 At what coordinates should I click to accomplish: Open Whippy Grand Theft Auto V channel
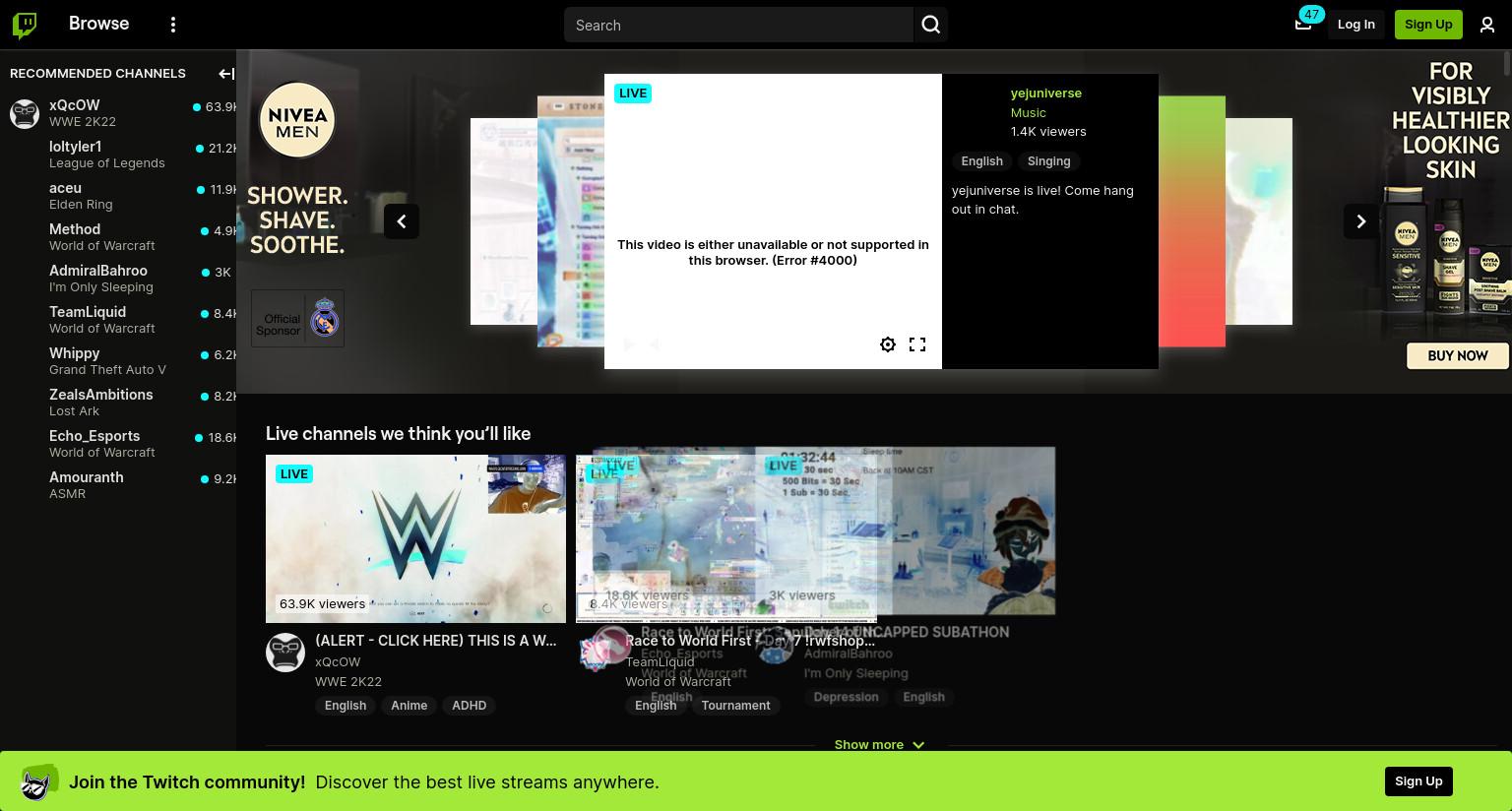point(118,361)
